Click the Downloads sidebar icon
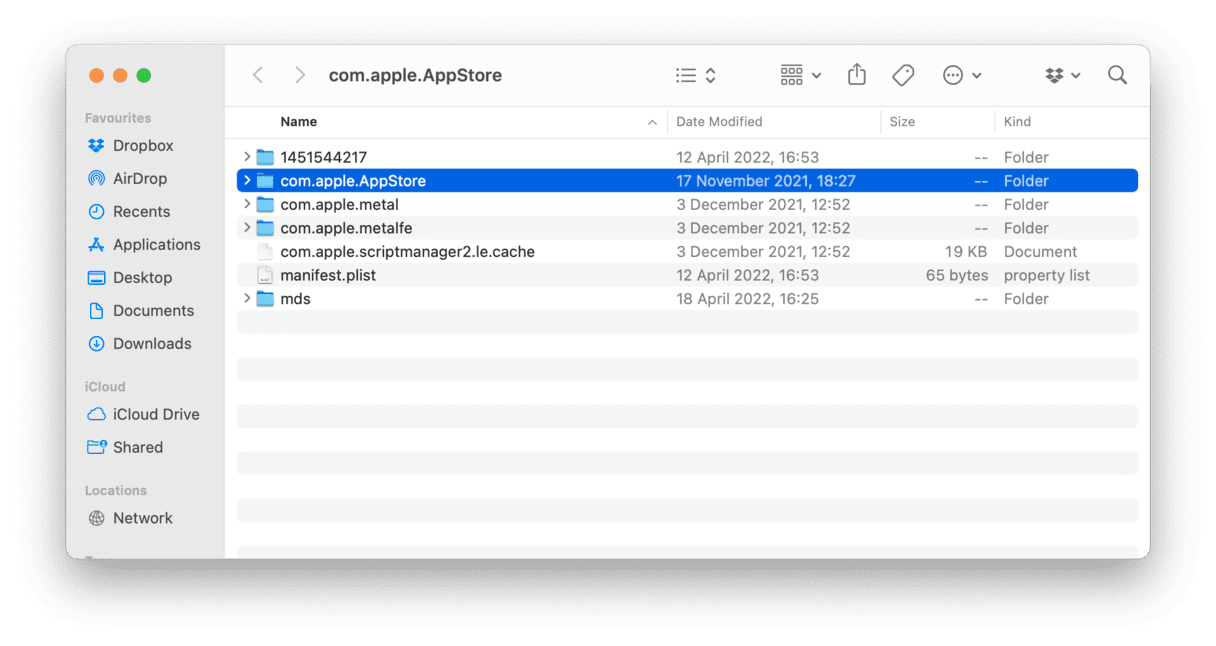The image size is (1216, 646). coord(96,344)
